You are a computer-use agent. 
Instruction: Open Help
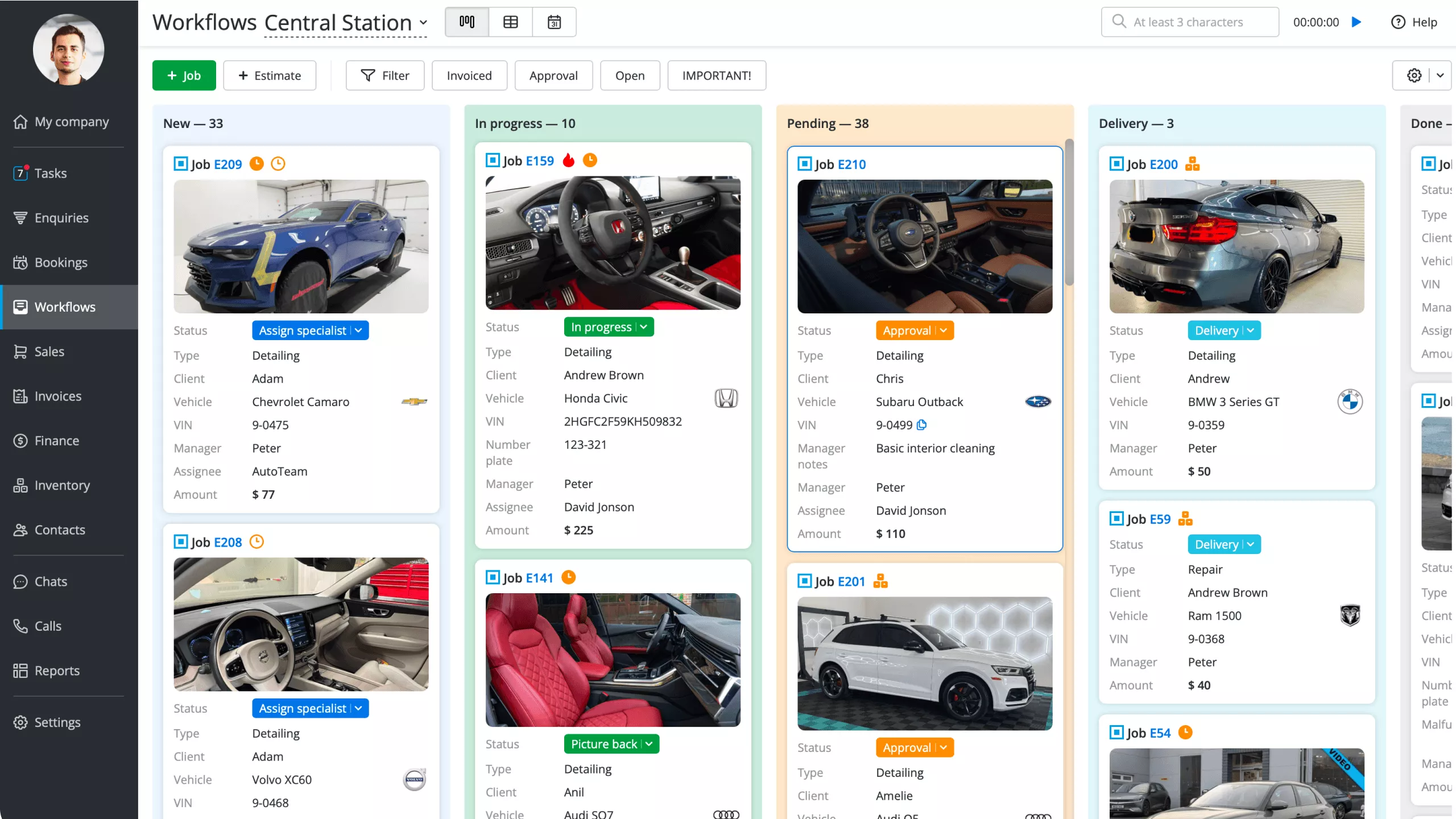(1414, 22)
